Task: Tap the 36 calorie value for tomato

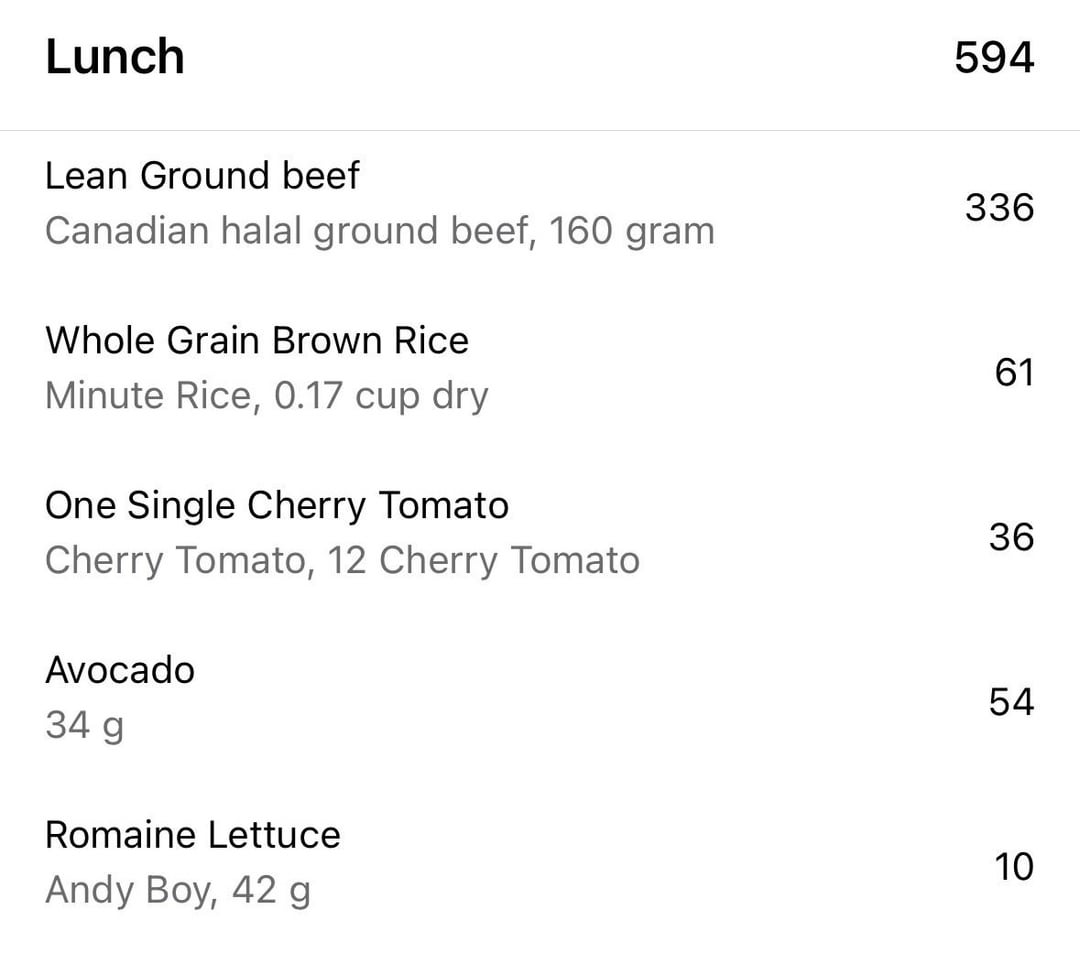Action: coord(1011,537)
